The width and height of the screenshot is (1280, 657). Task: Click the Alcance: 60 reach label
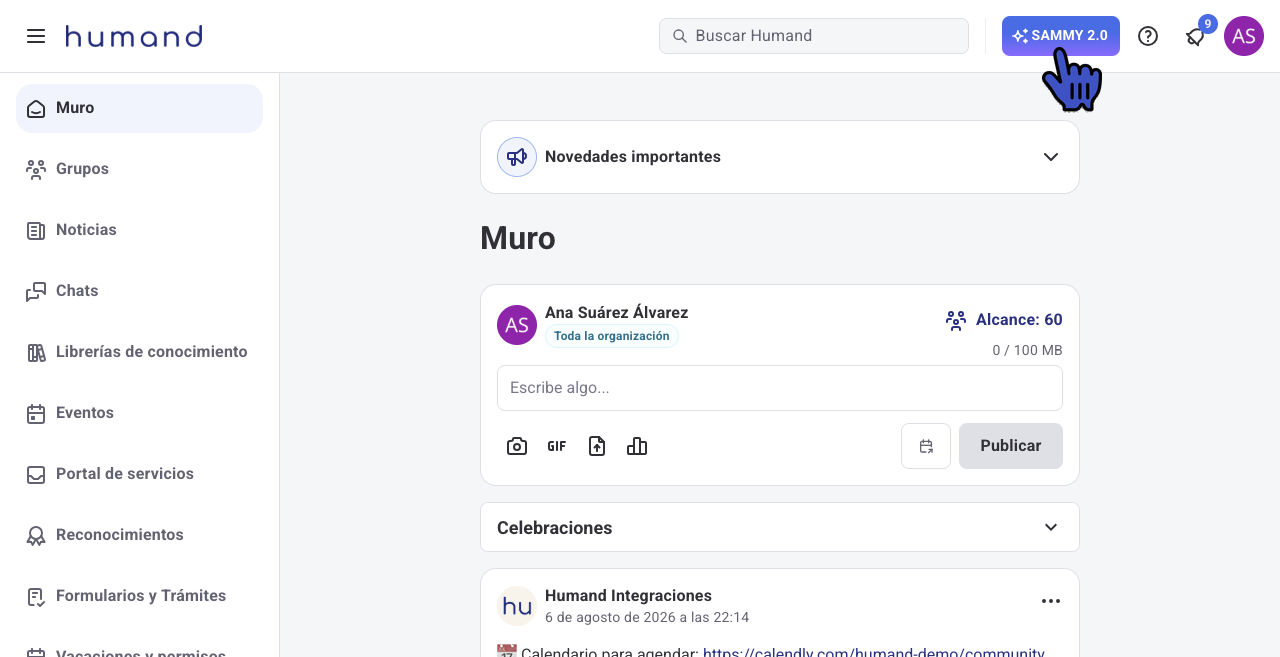click(x=1019, y=320)
